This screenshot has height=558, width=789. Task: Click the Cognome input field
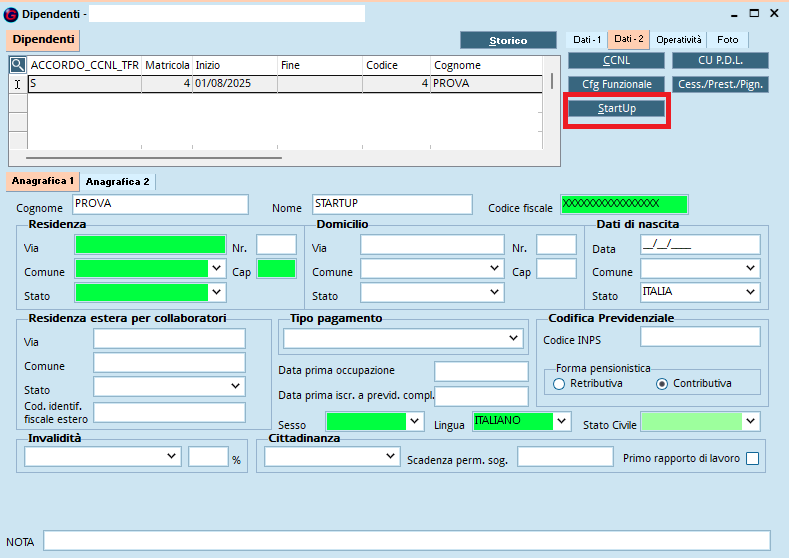161,204
